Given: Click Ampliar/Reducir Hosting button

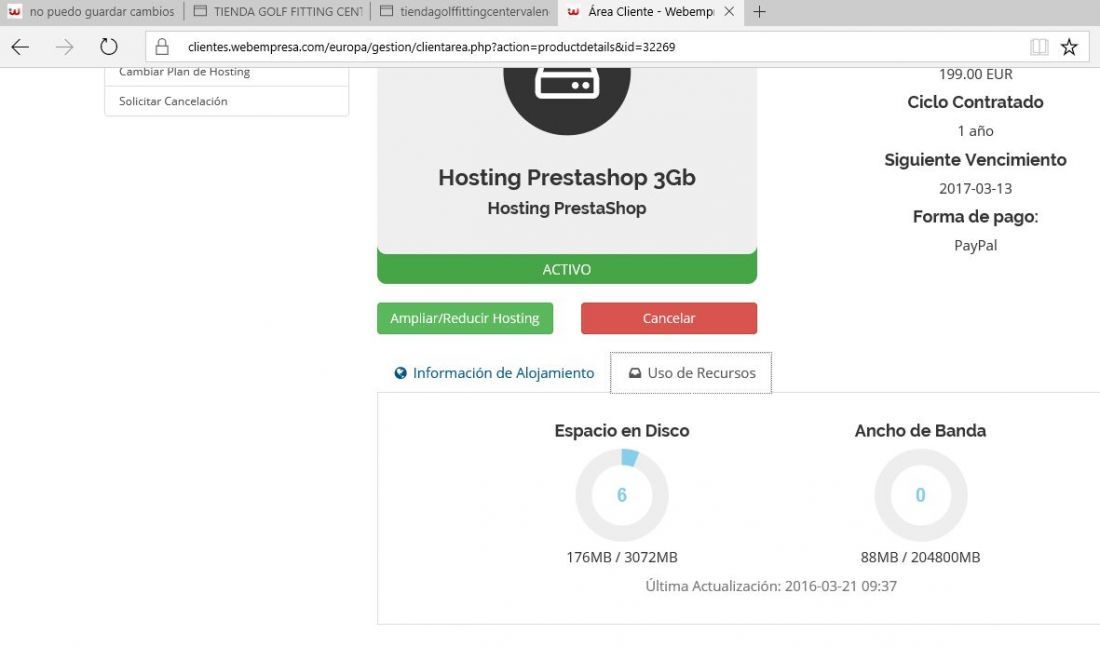Looking at the screenshot, I should click(x=465, y=319).
